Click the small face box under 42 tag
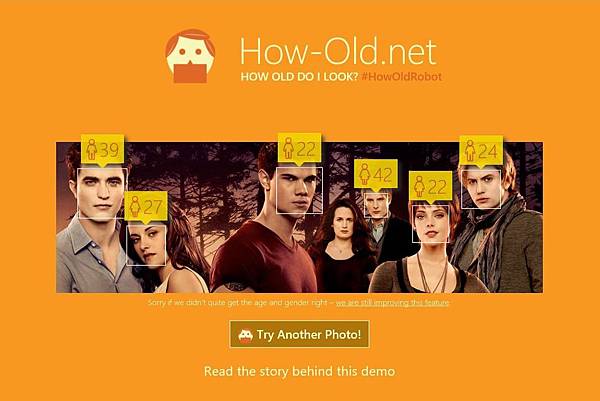 coord(376,205)
